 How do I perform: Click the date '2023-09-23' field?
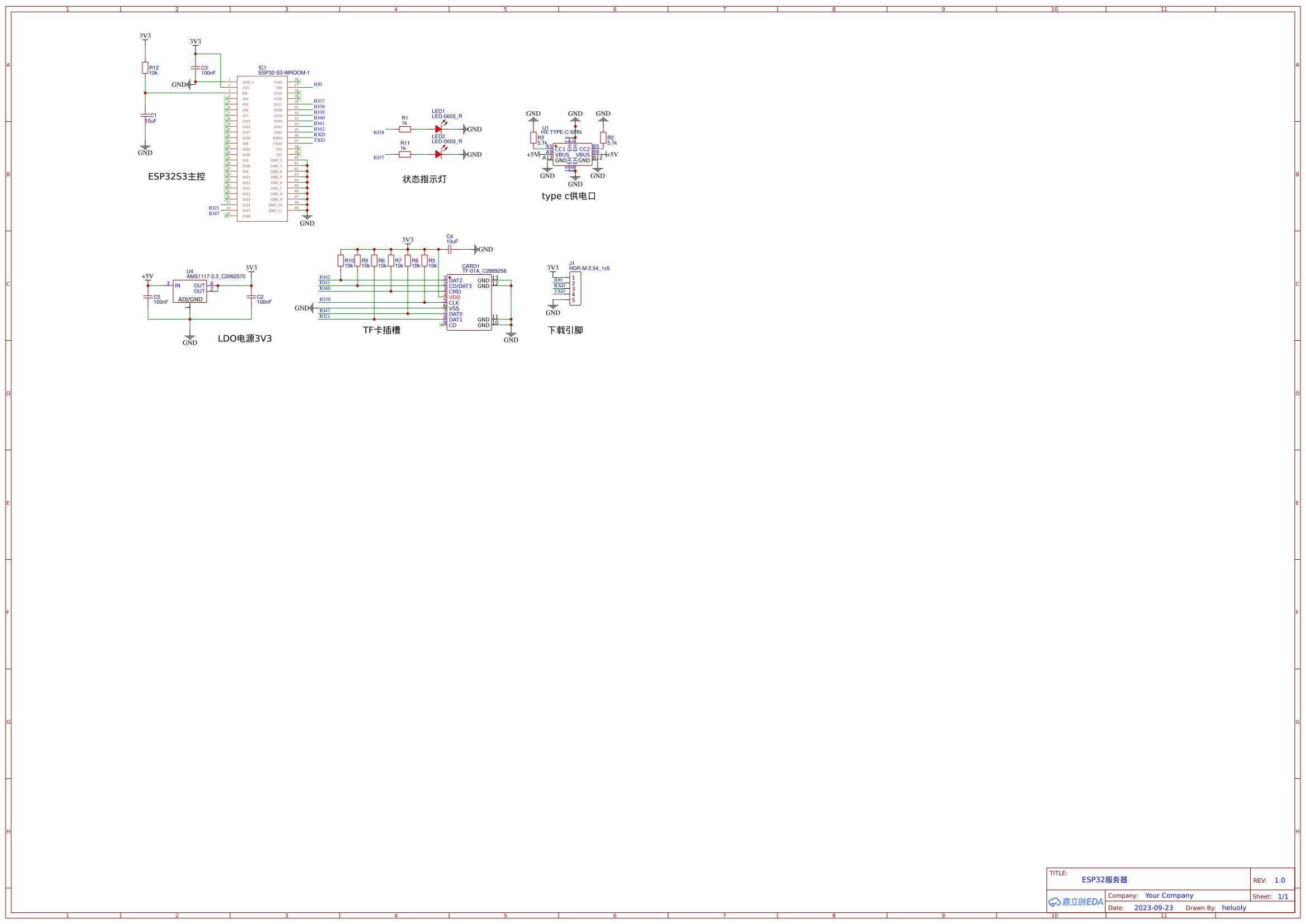click(1154, 908)
